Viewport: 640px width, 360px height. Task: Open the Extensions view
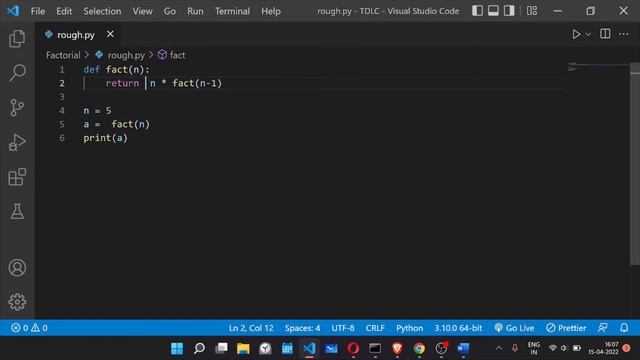pyautogui.click(x=17, y=177)
